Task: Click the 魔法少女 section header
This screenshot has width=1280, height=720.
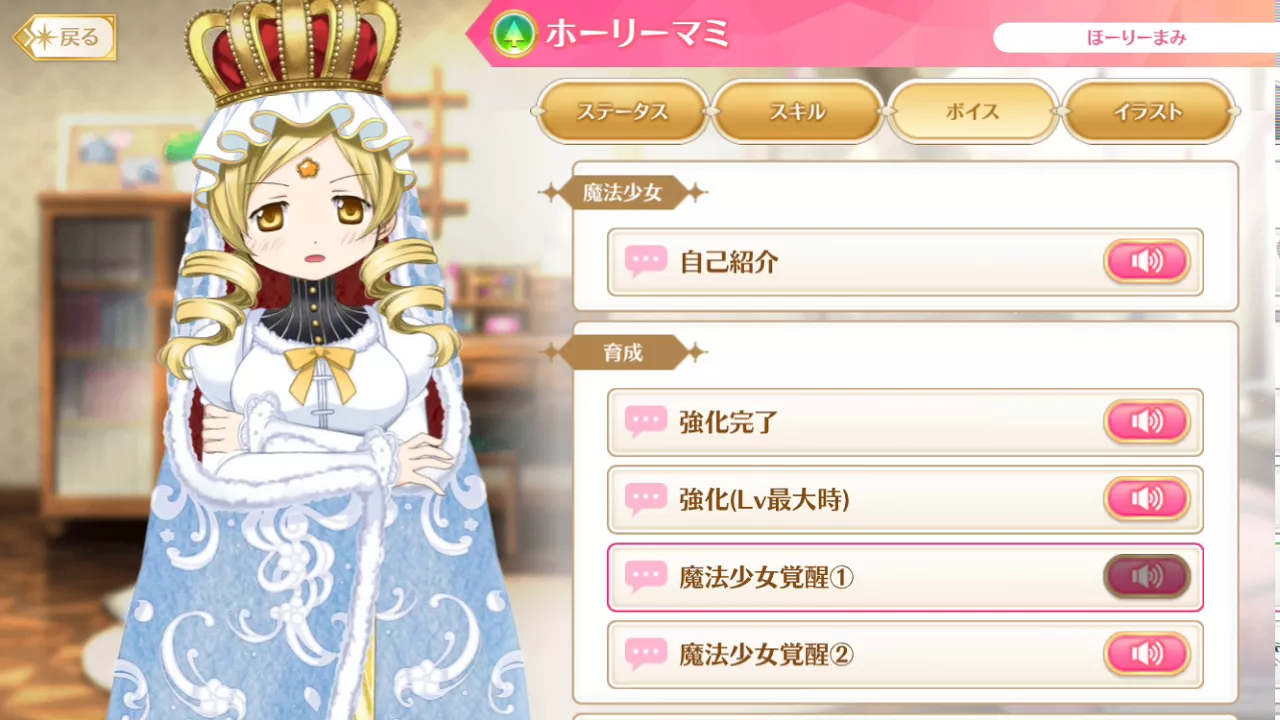Action: pyautogui.click(x=623, y=193)
